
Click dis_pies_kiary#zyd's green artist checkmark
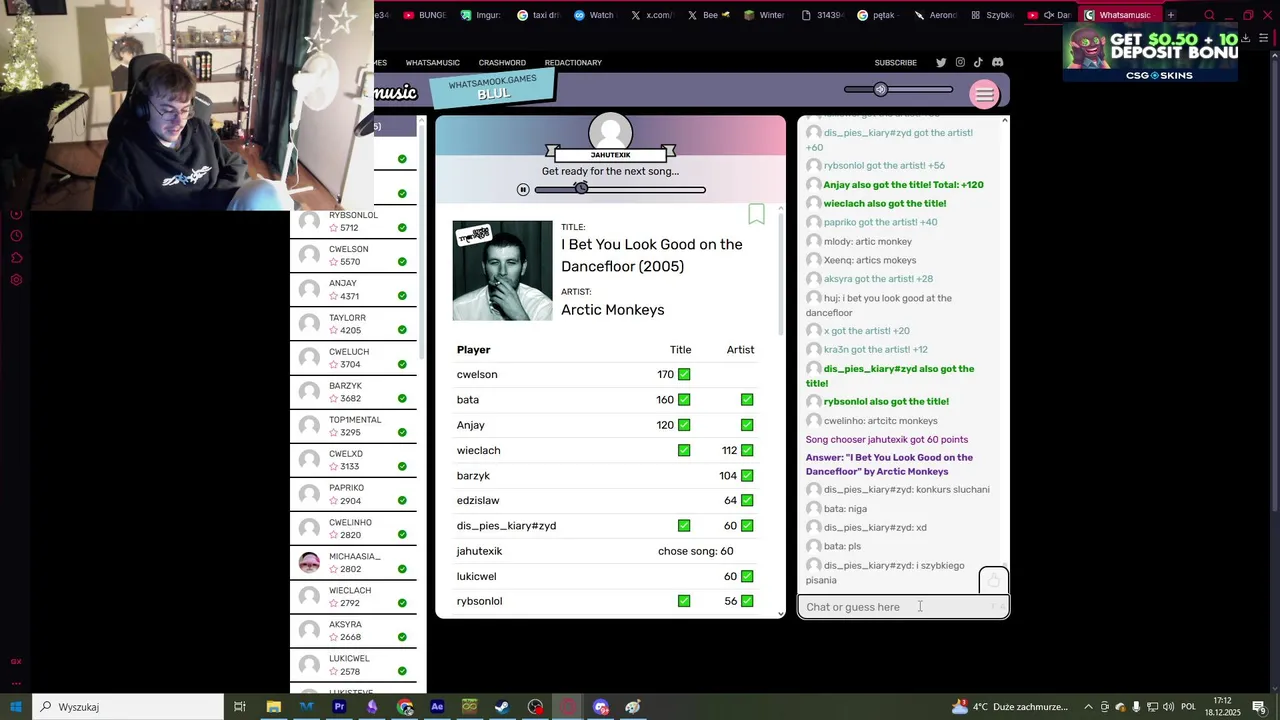[x=747, y=525]
